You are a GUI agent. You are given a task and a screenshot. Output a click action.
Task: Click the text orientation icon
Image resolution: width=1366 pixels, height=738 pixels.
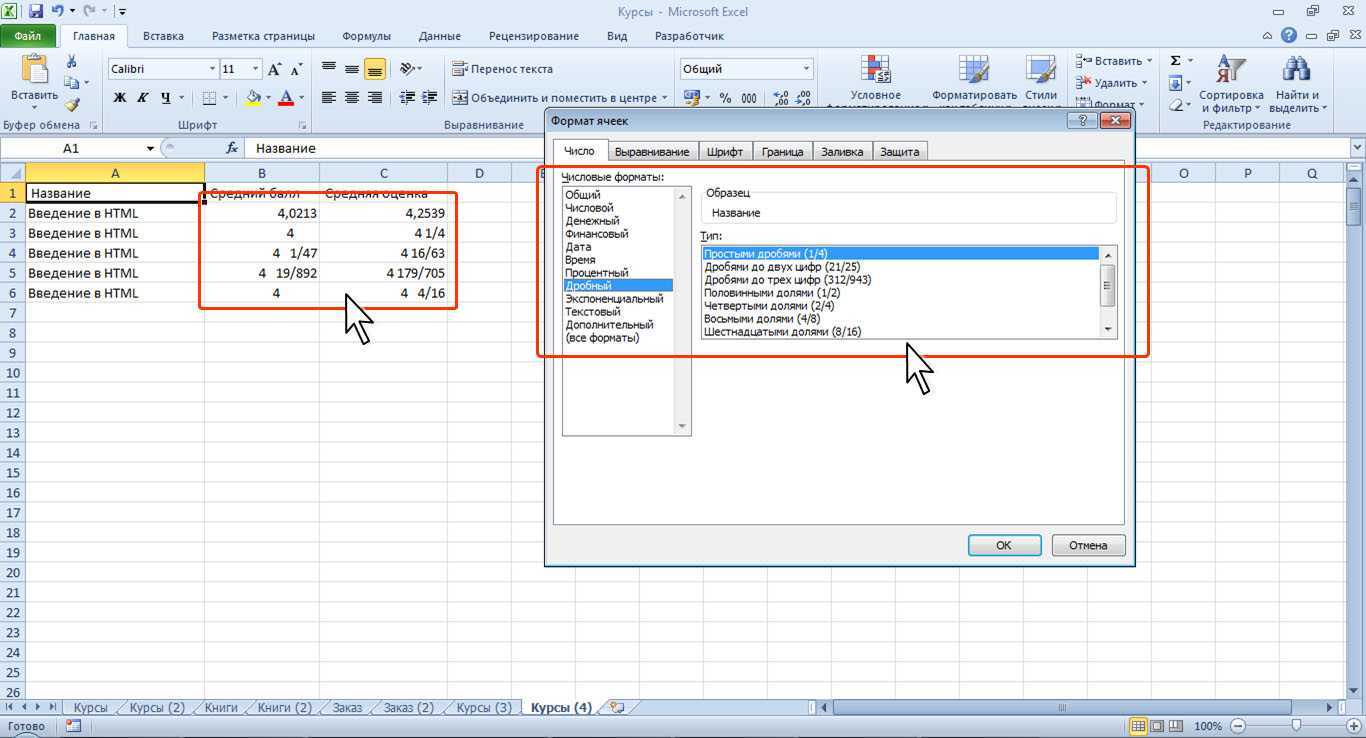point(407,69)
